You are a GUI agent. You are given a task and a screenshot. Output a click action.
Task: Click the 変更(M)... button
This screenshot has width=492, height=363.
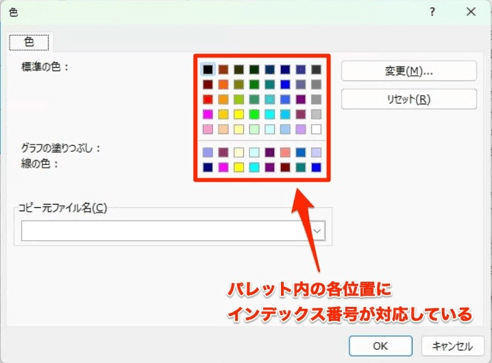pyautogui.click(x=409, y=71)
